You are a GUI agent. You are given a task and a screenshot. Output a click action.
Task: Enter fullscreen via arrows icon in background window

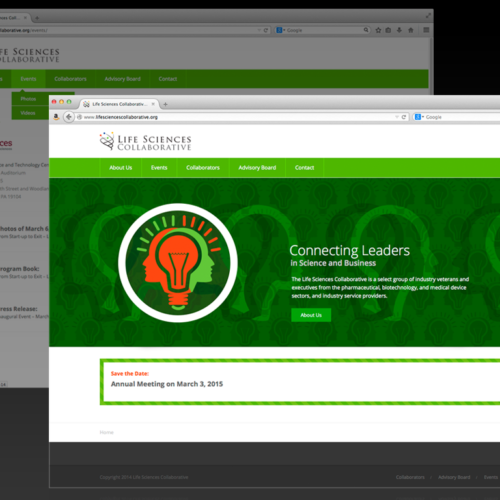[x=428, y=15]
